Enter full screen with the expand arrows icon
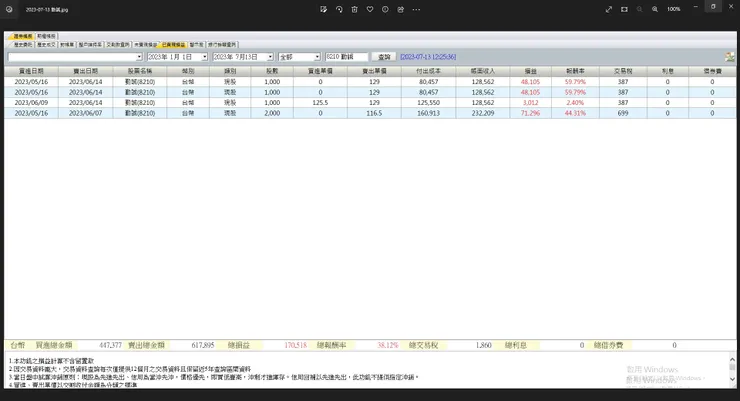Viewport: 740px width, 401px height. coord(609,9)
